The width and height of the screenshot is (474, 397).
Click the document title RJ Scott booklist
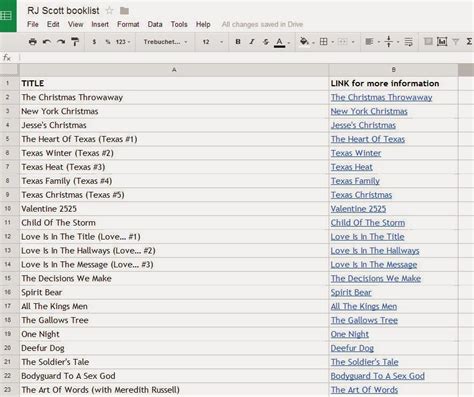[63, 11]
